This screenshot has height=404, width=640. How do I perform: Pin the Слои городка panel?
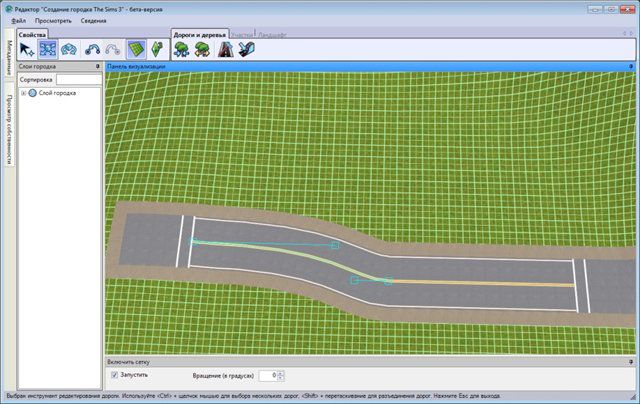[97, 66]
